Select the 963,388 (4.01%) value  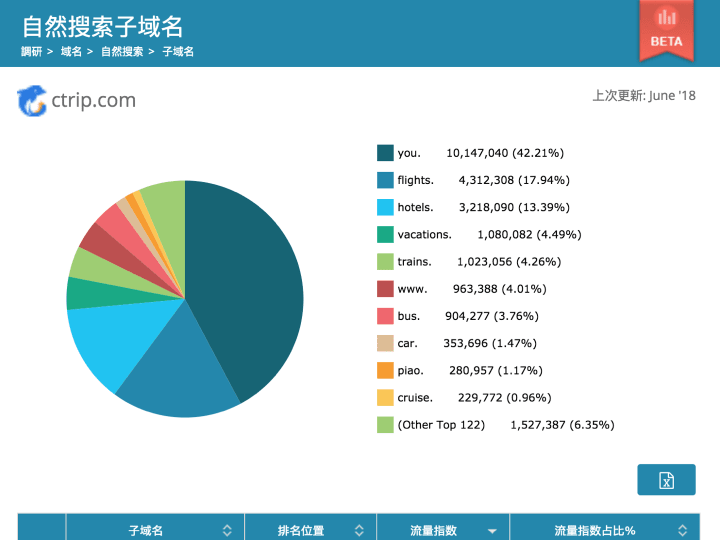[x=500, y=289]
